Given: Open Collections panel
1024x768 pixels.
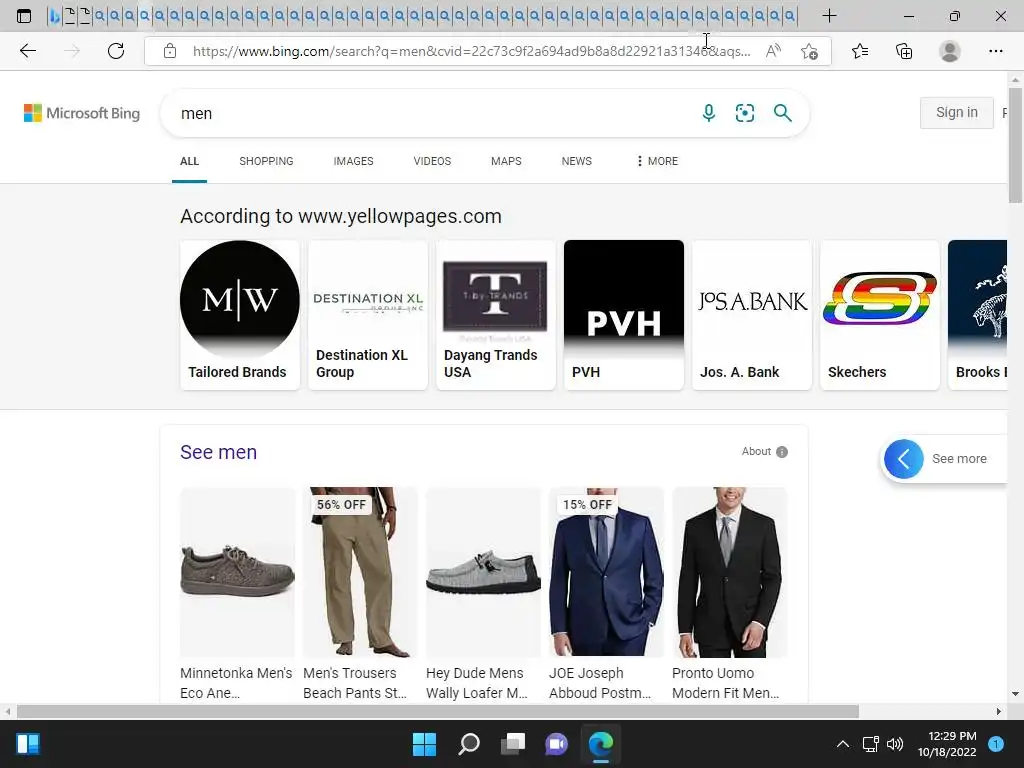Looking at the screenshot, I should coord(904,51).
